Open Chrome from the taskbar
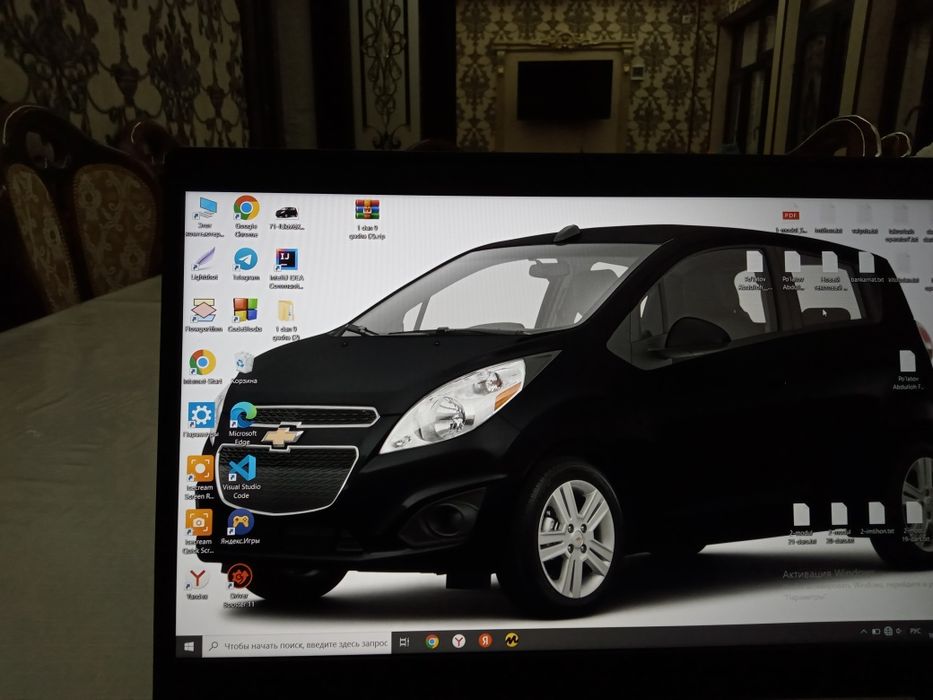Screen dimensions: 933x700 point(432,641)
